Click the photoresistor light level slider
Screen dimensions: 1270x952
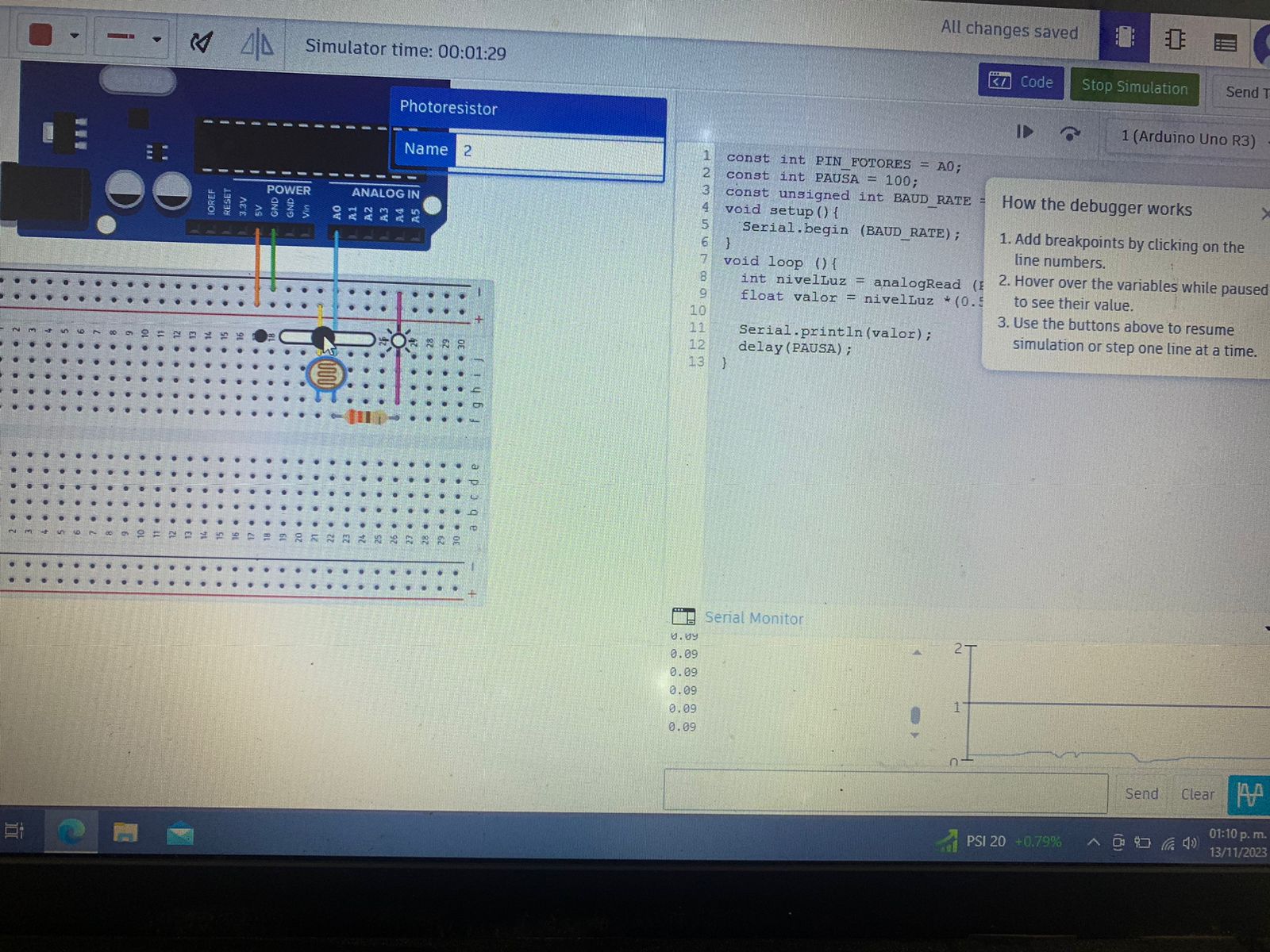327,339
